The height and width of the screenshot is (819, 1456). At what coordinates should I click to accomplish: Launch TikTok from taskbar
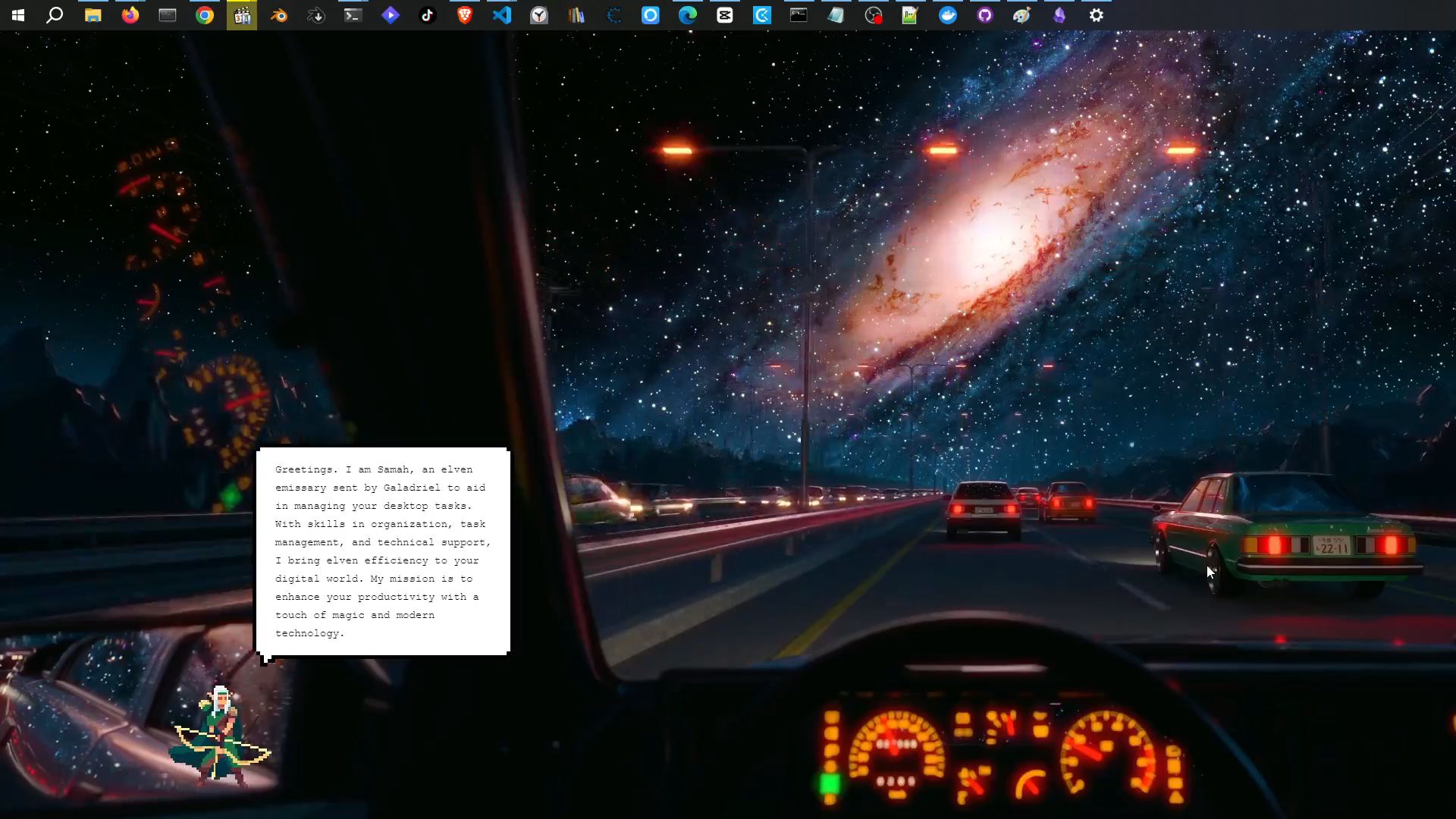point(428,15)
